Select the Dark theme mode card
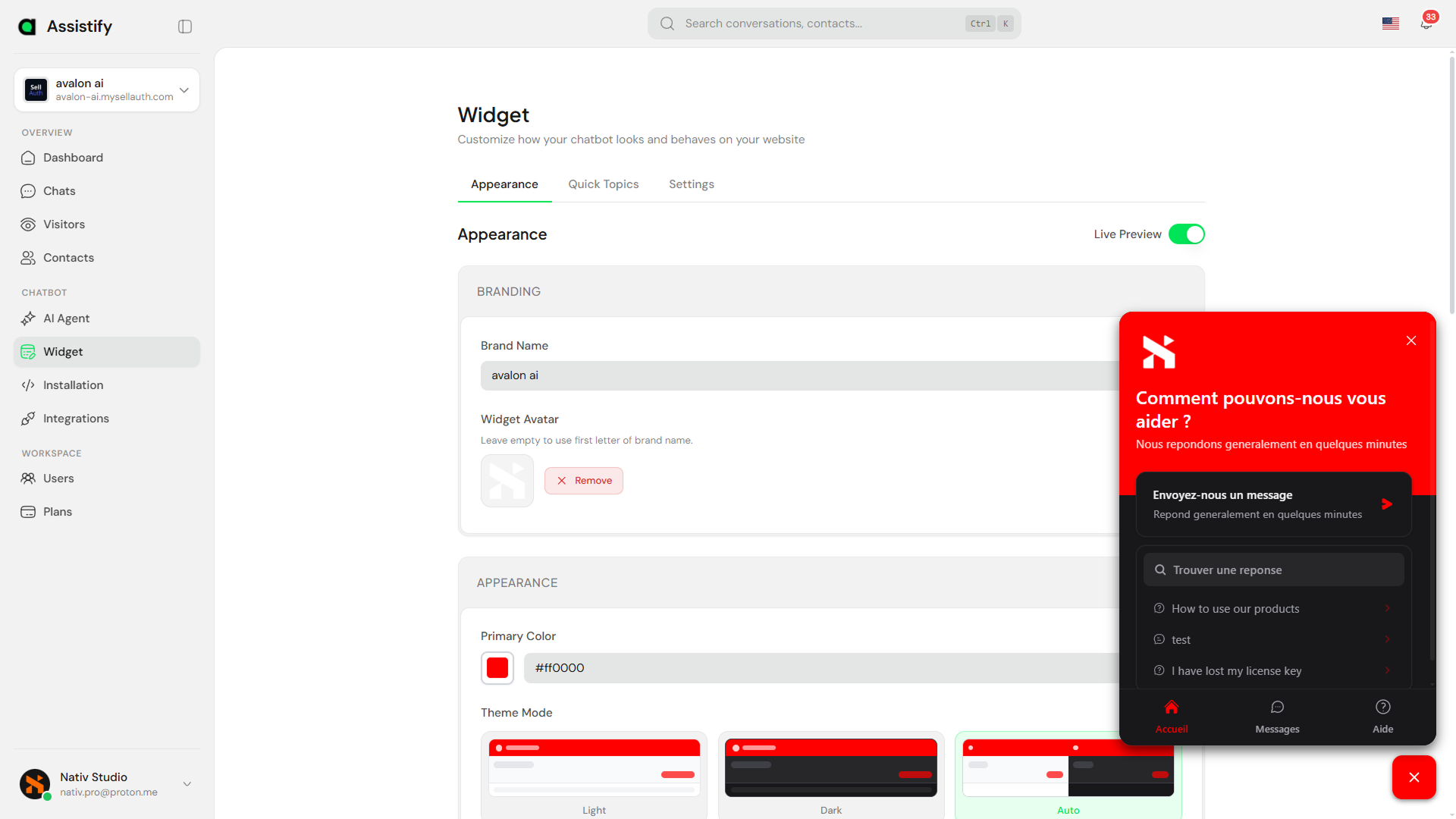Viewport: 1456px width, 819px height. 830,768
